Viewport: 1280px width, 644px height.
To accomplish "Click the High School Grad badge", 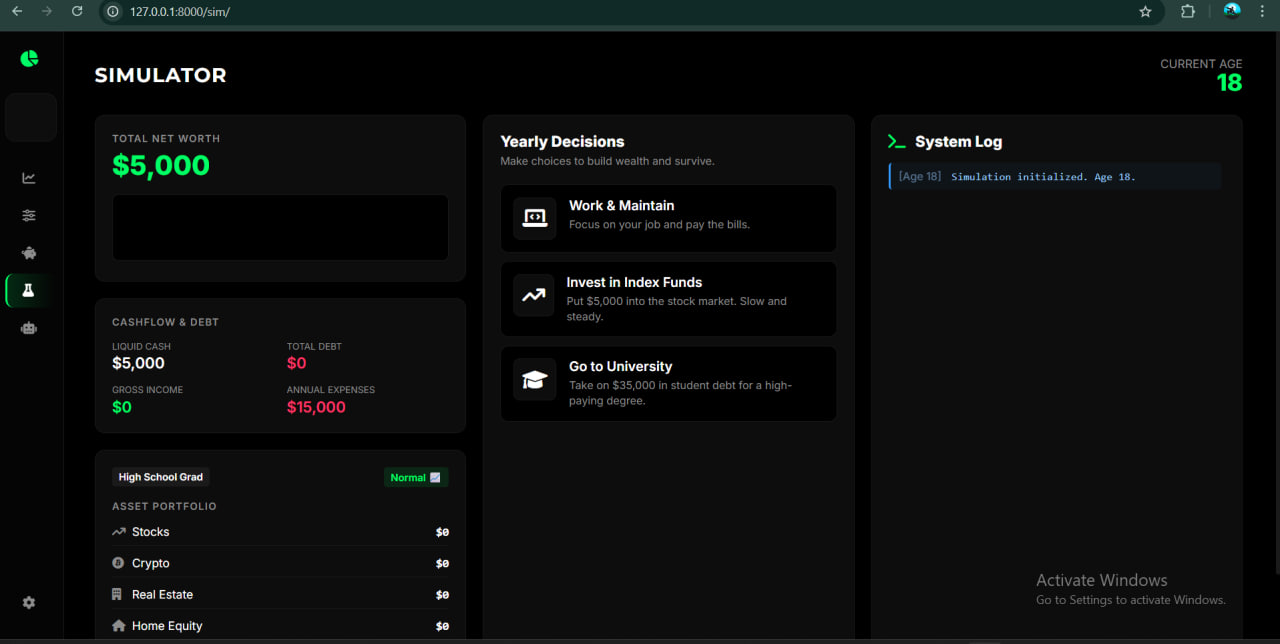I will (x=161, y=477).
